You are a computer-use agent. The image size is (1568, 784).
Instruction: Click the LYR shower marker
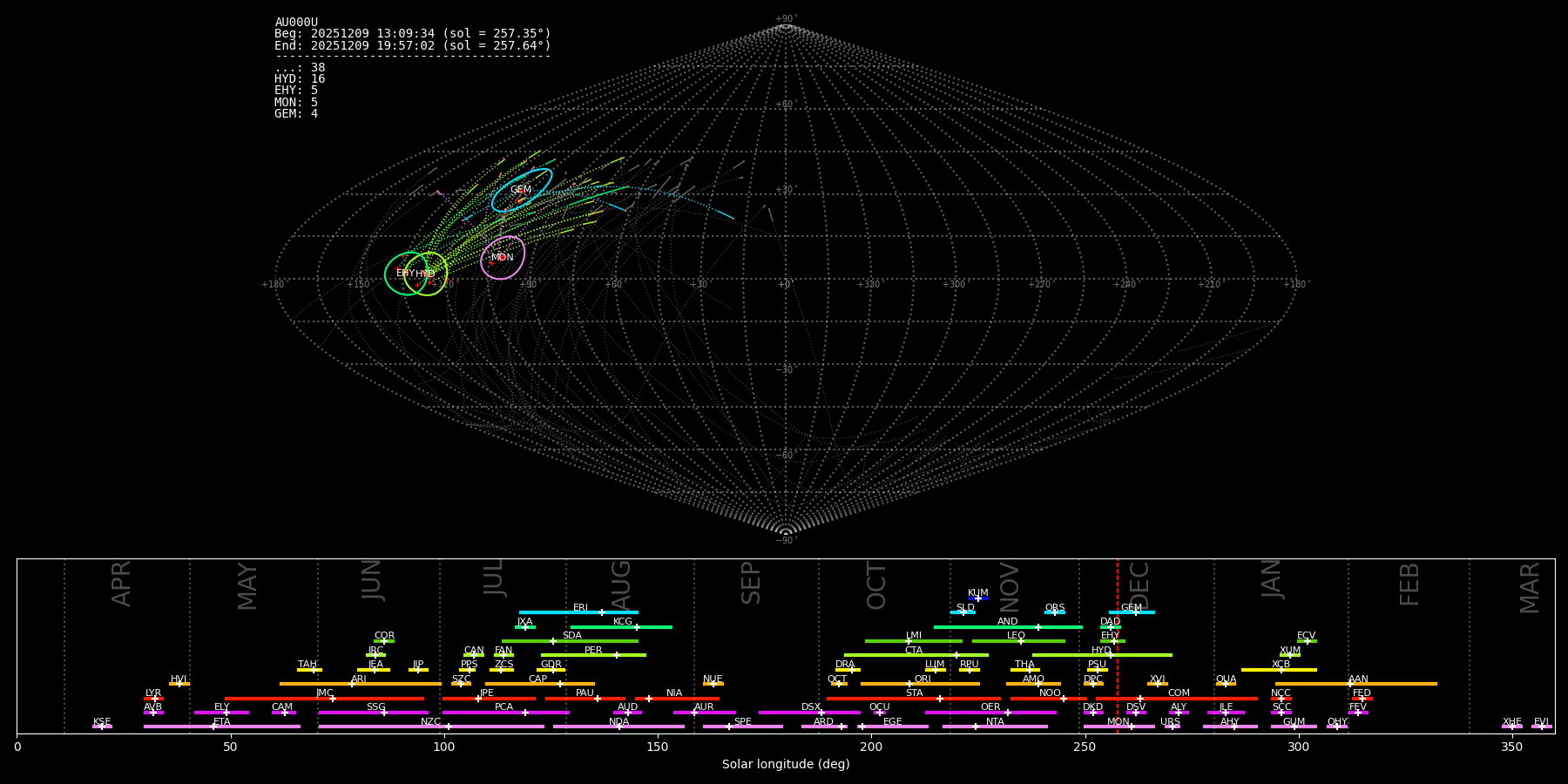[153, 698]
